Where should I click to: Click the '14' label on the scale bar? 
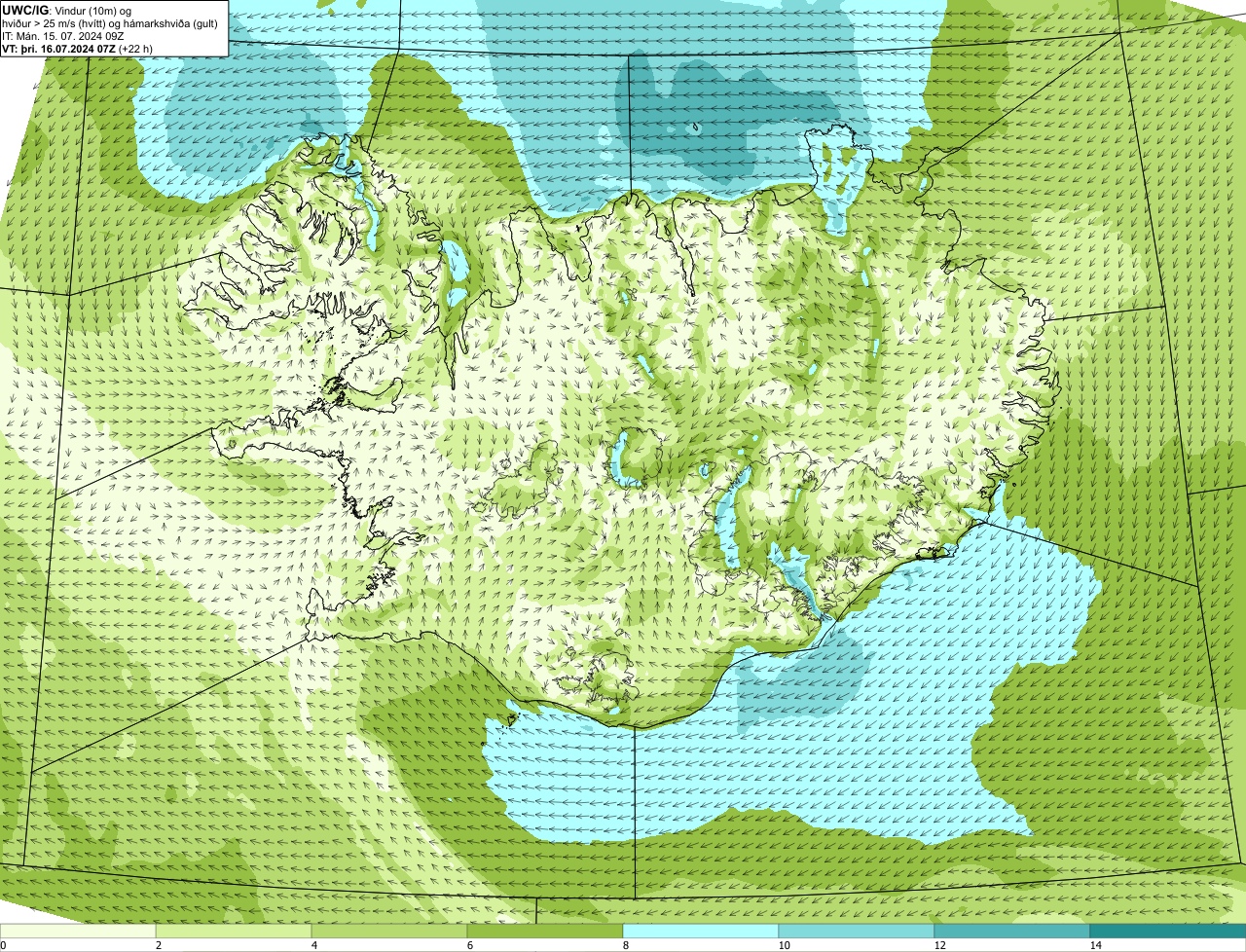click(x=1095, y=945)
